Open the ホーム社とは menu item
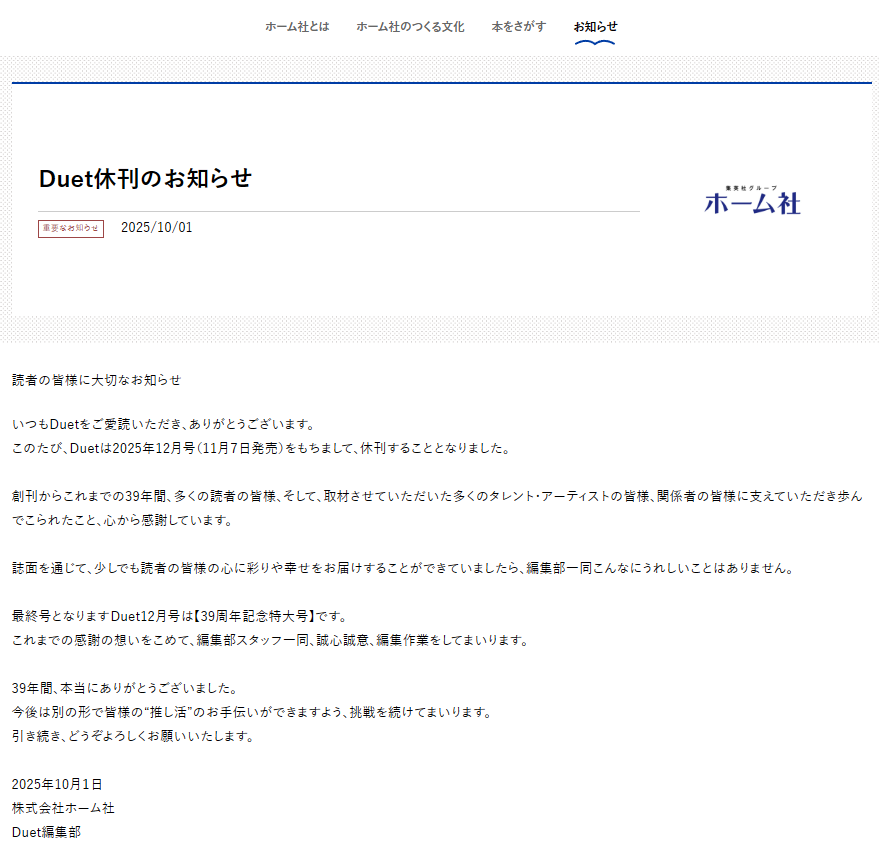Viewport: 879px width, 853px height. pos(297,27)
